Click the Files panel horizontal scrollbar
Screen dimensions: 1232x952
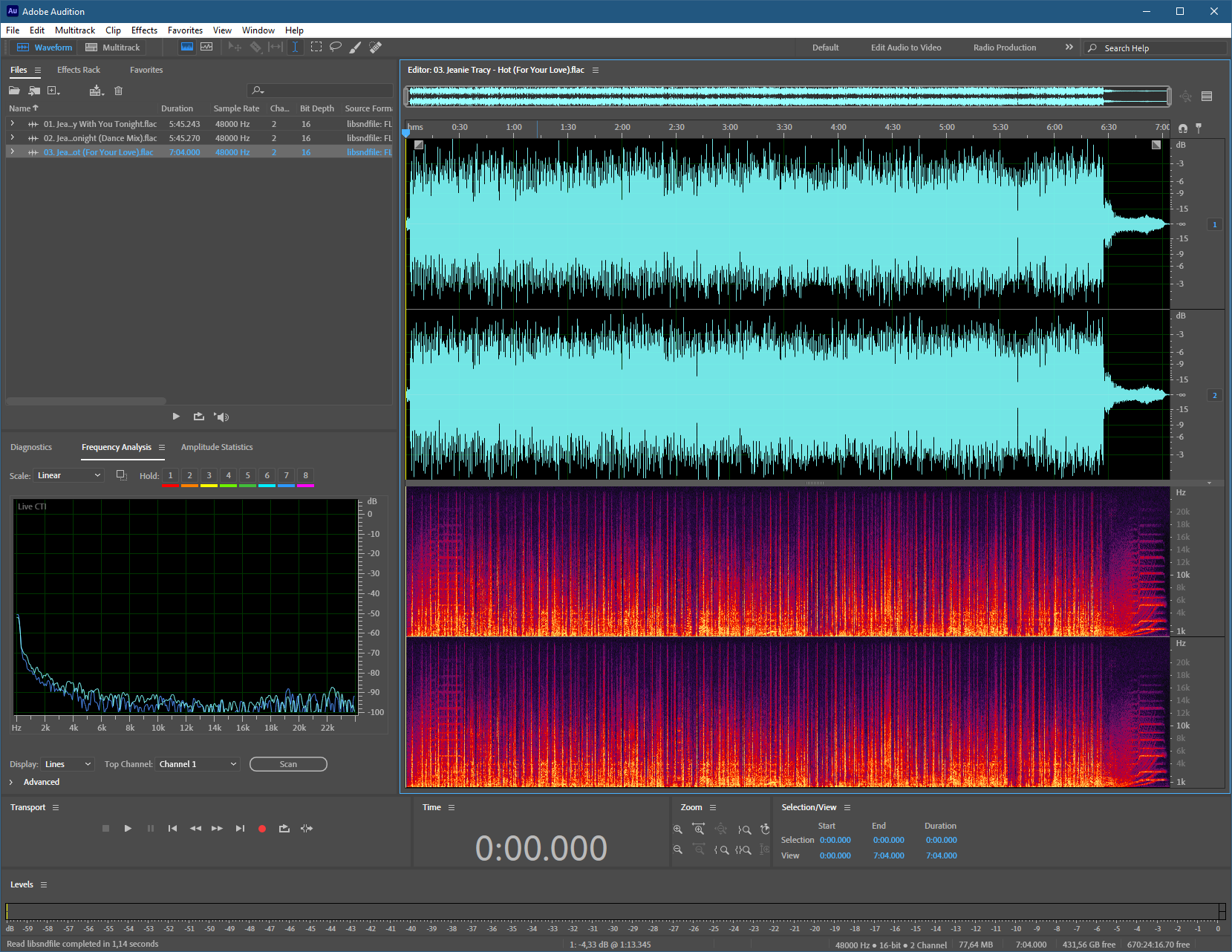pos(88,401)
